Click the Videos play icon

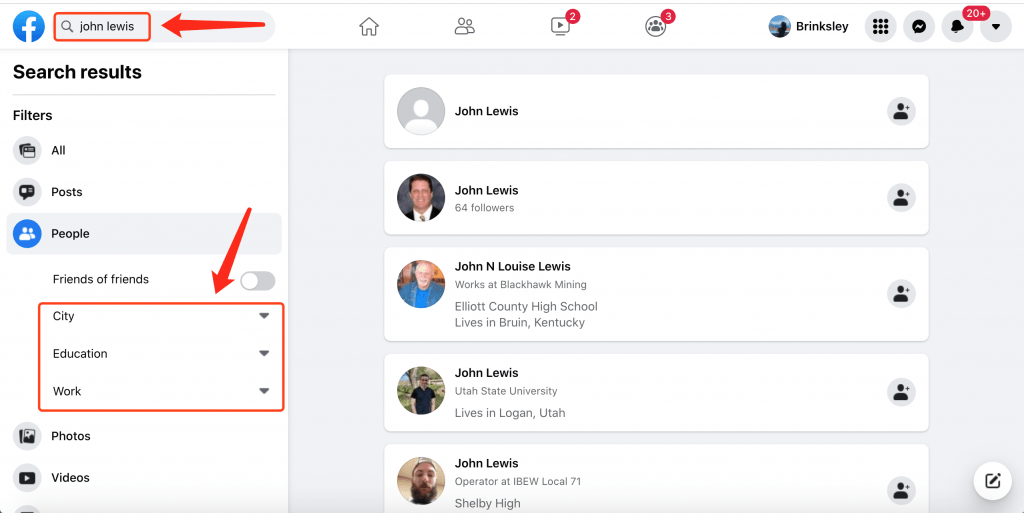click(27, 478)
